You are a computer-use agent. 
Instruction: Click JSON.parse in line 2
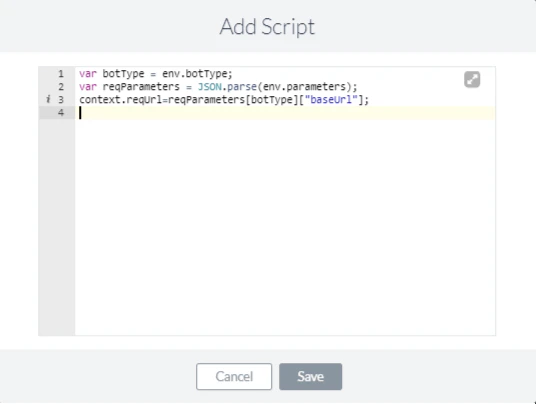pyautogui.click(x=227, y=87)
